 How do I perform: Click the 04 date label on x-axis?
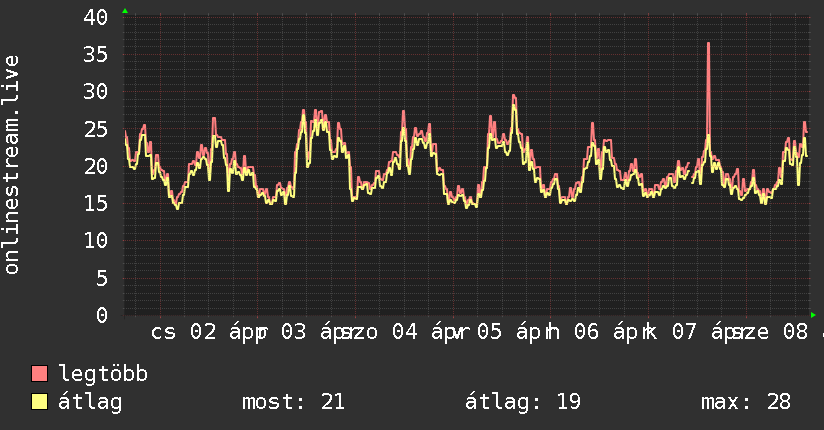click(x=405, y=332)
